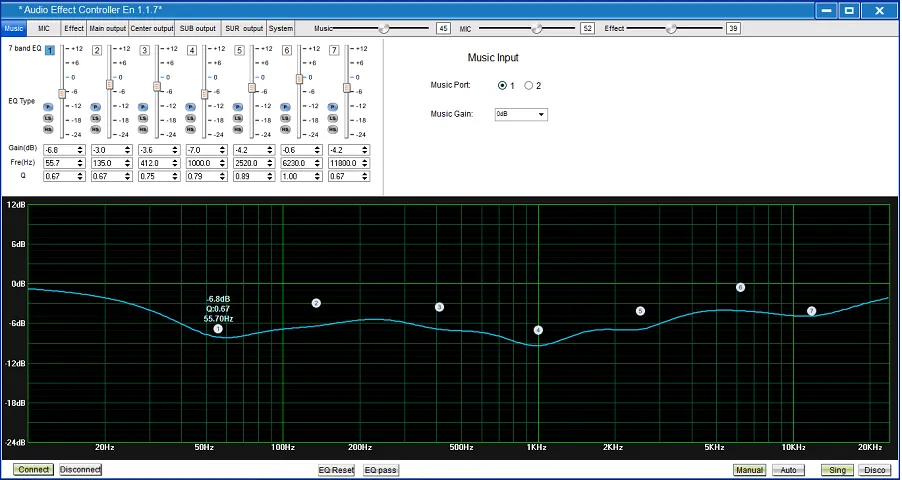Switch to the Effect tab

[74, 28]
